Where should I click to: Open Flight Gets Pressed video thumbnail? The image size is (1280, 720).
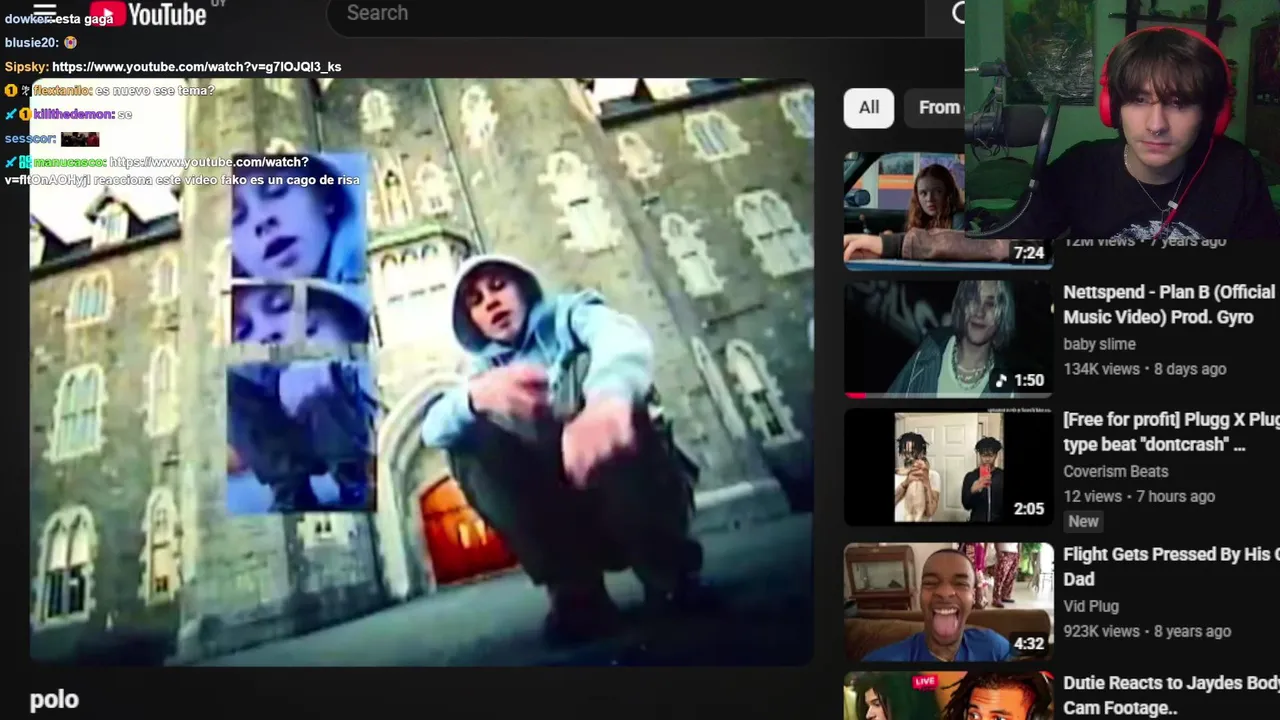(x=947, y=602)
